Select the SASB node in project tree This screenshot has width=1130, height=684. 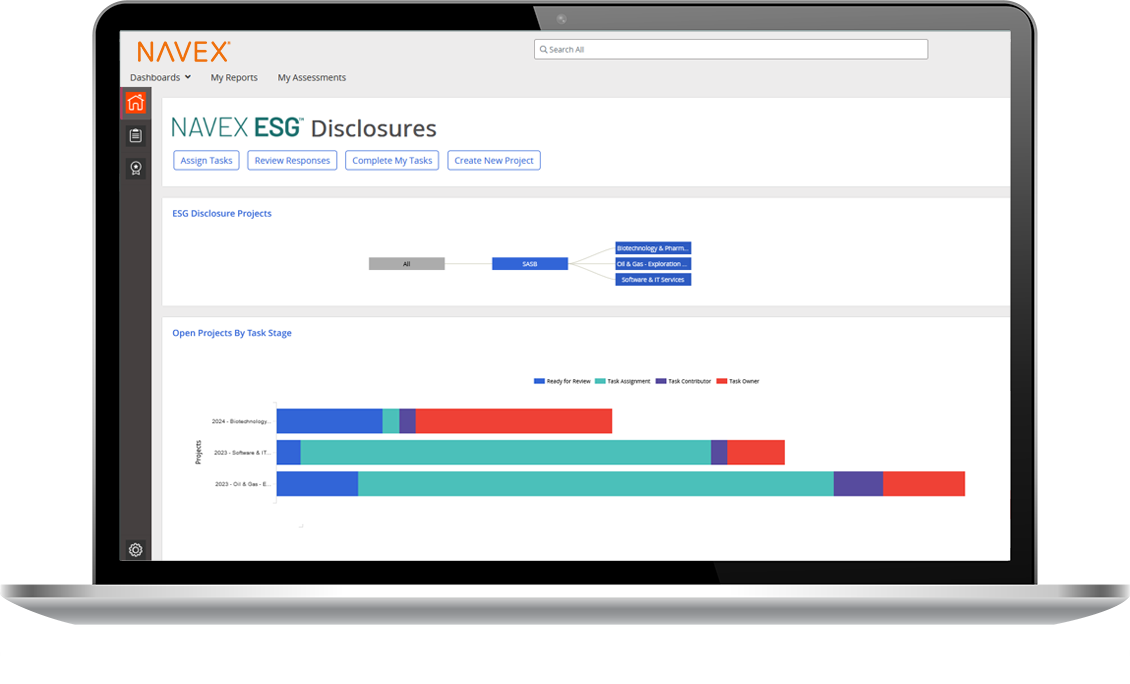tap(530, 264)
